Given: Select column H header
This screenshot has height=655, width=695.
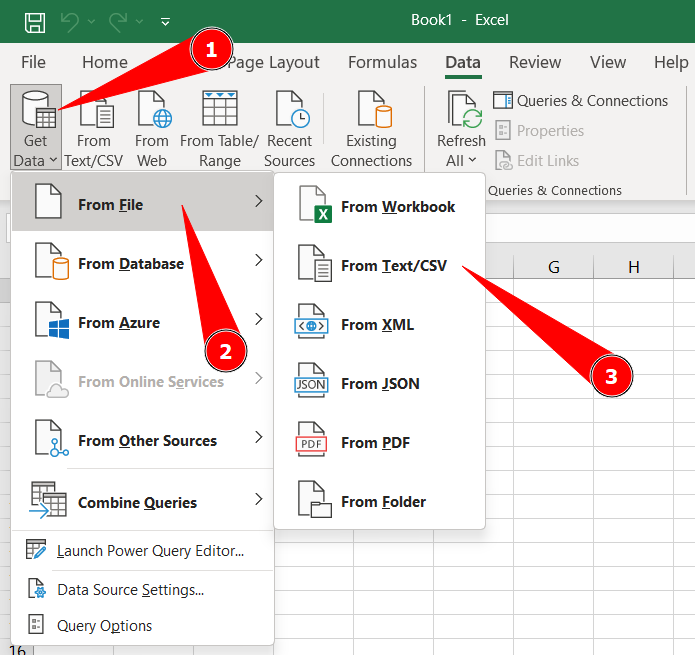Looking at the screenshot, I should pos(633,267).
